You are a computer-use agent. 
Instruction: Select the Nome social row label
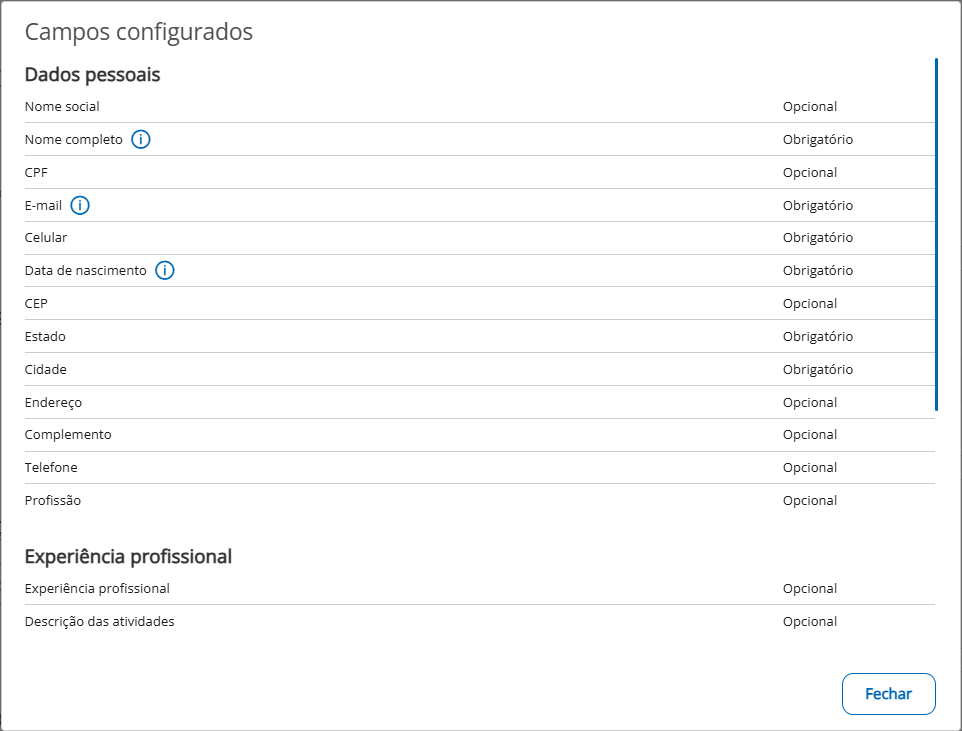62,107
